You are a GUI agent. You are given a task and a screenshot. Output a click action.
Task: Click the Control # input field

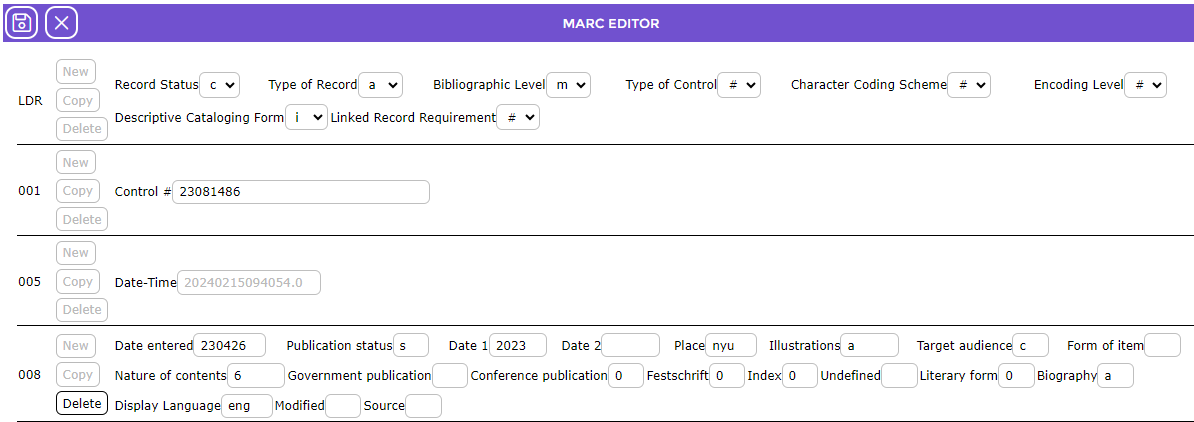click(x=301, y=192)
